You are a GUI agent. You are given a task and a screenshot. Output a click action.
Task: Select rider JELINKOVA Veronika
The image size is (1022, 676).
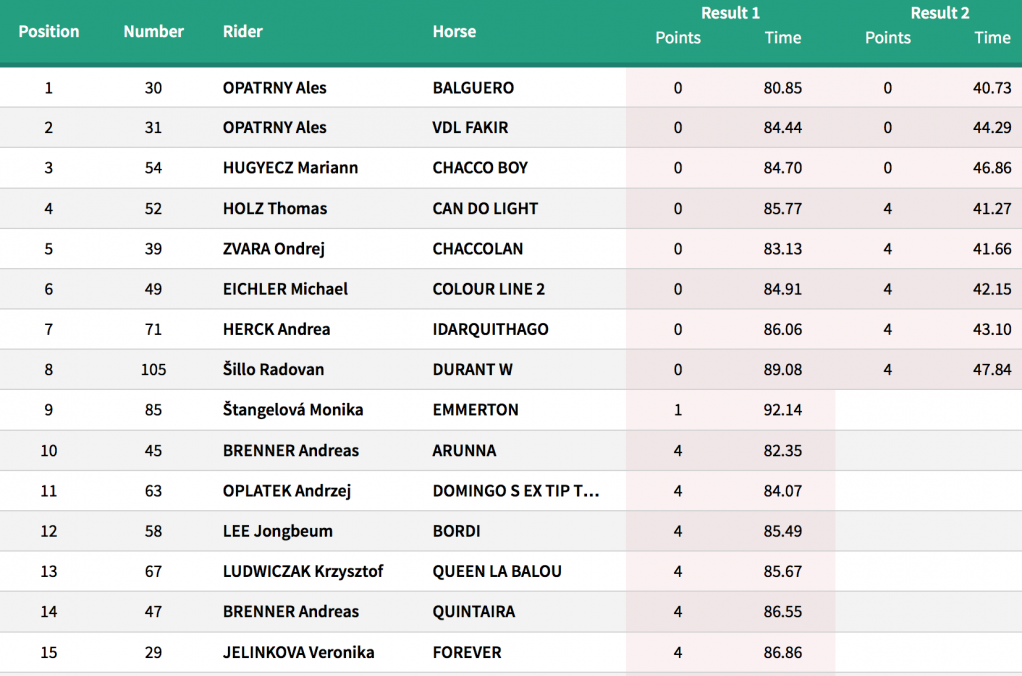[299, 653]
